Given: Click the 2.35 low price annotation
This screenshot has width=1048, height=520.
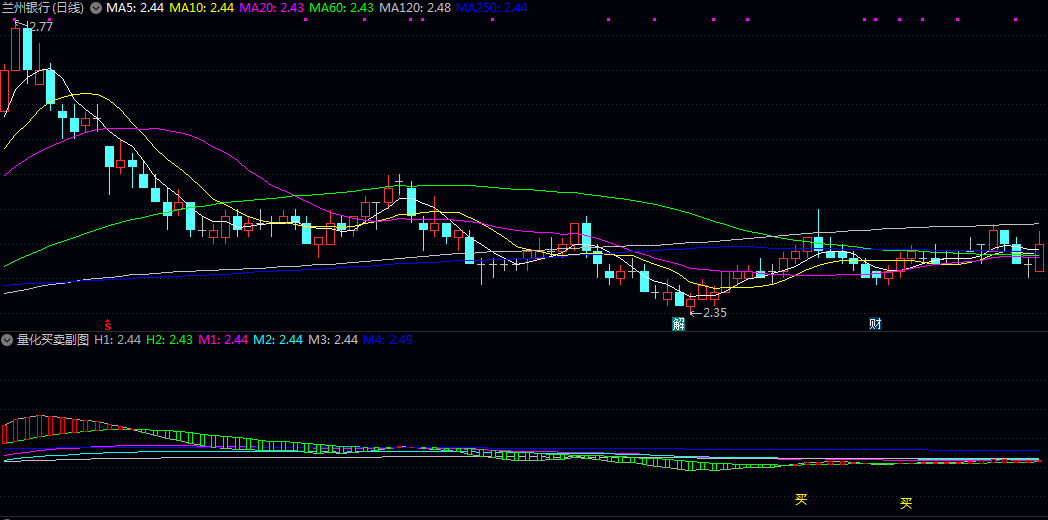Looking at the screenshot, I should (x=712, y=312).
